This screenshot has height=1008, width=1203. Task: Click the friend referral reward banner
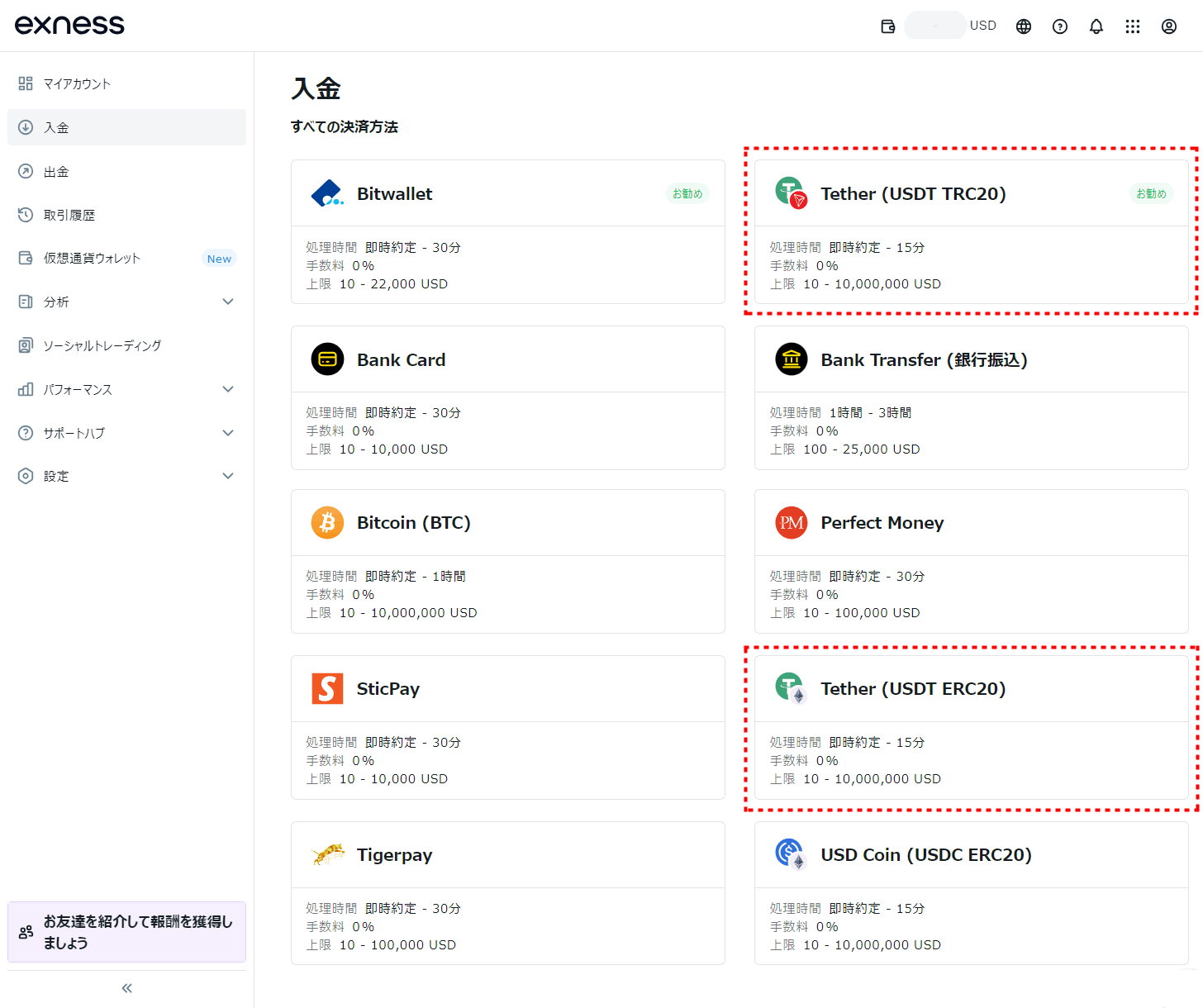tap(126, 932)
